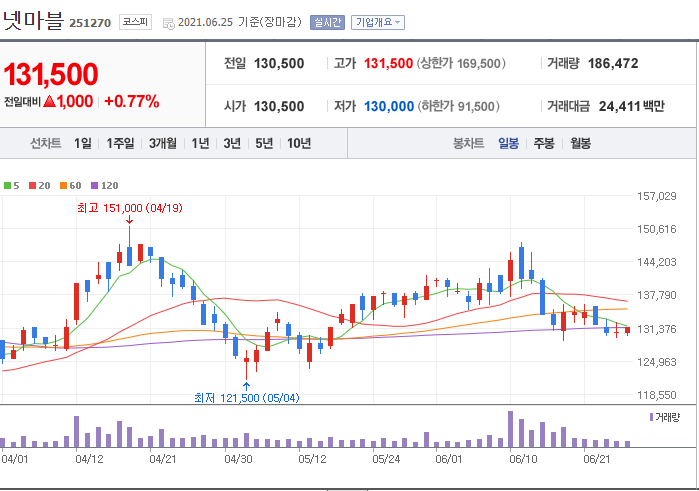Click the 넷마블 stock name heading

33,20
